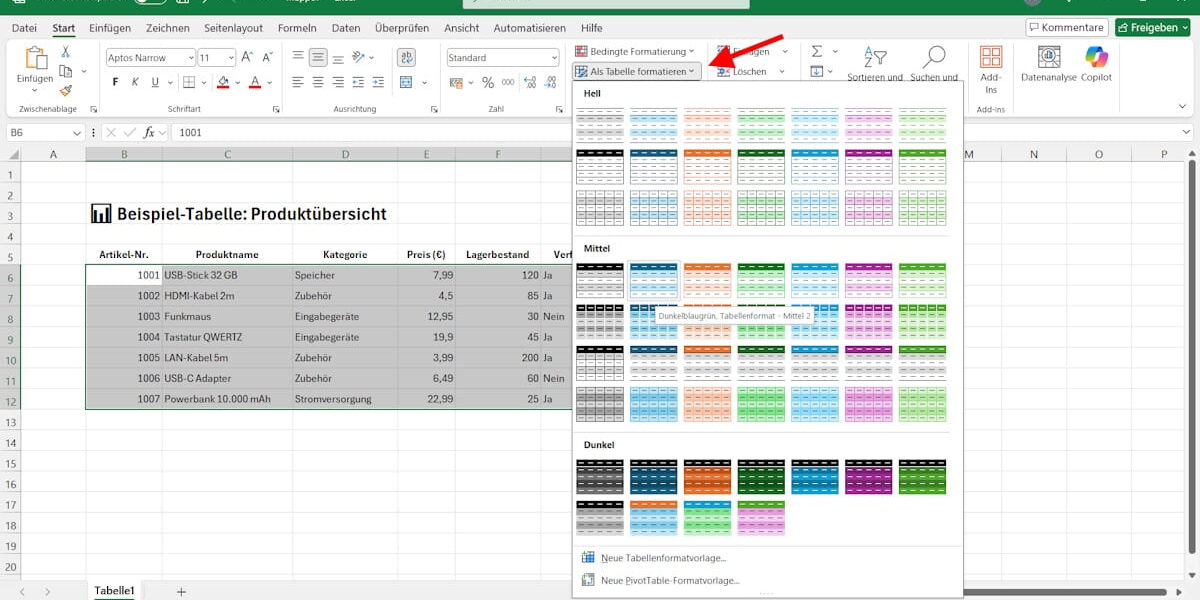The width and height of the screenshot is (1200, 600).
Task: Open Bedingte Formatierung dropdown
Action: click(x=635, y=51)
